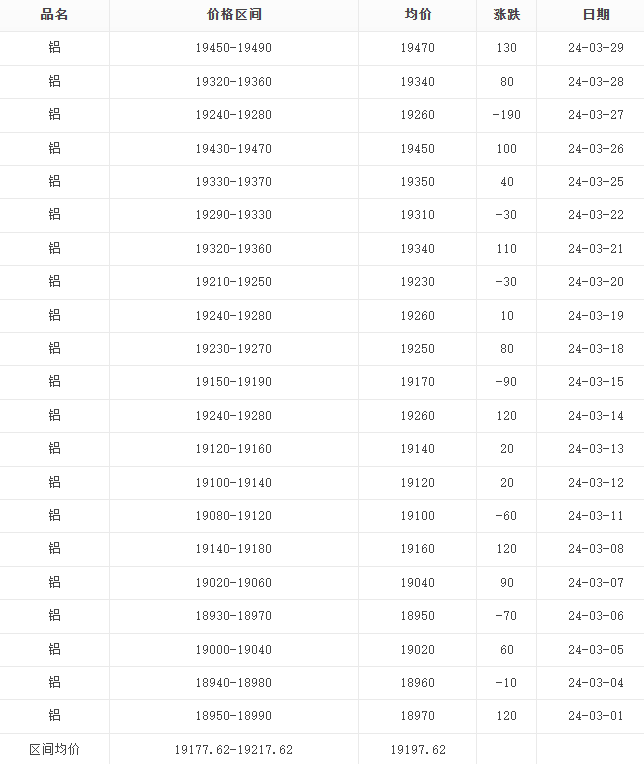
Task: Select the summary average 19197.62
Action: point(417,749)
